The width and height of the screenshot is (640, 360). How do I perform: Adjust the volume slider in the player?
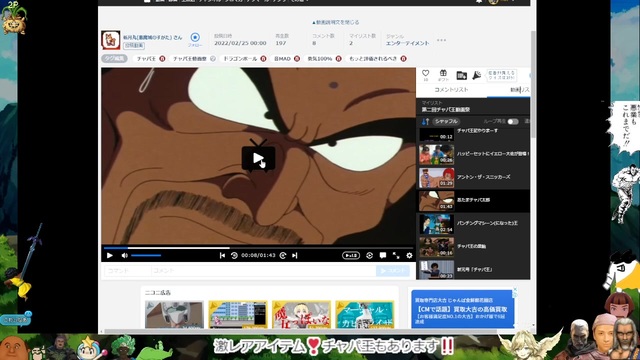tap(146, 256)
